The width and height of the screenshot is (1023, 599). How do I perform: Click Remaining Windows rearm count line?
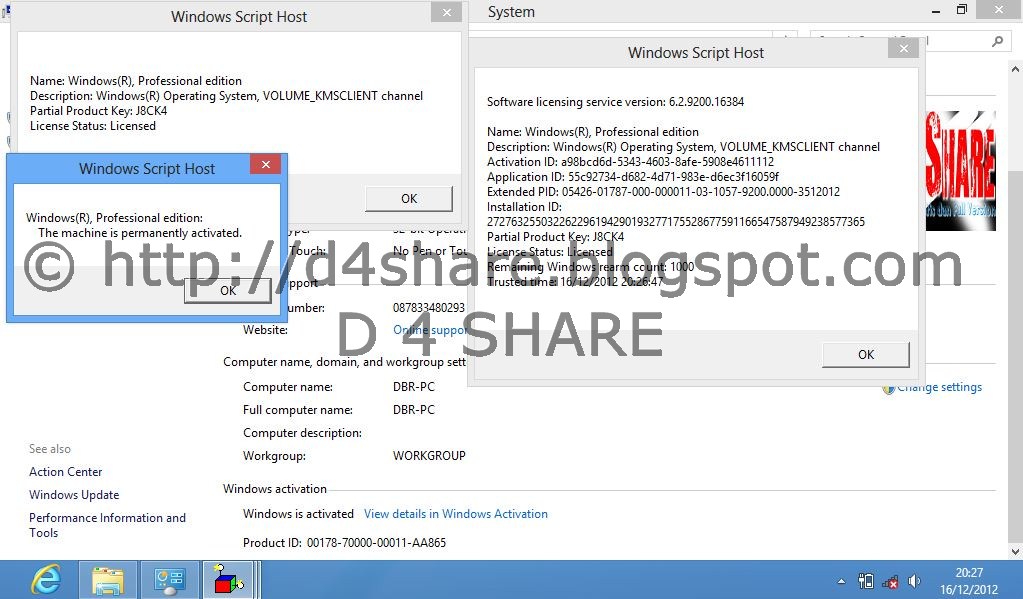click(590, 267)
